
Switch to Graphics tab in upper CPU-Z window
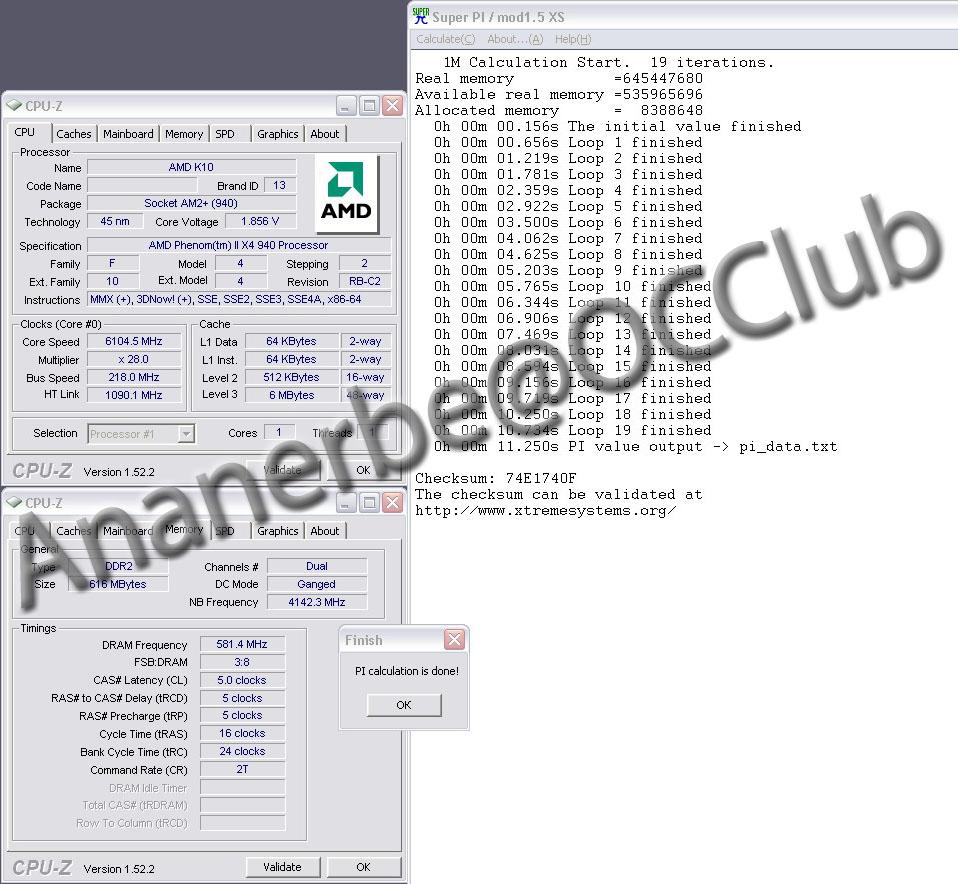pos(278,134)
